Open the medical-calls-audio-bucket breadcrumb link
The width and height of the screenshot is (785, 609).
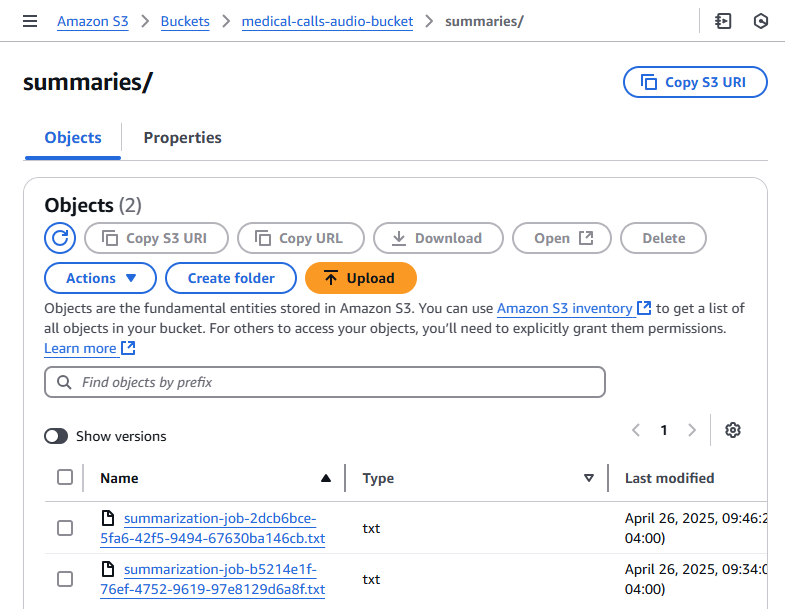327,21
